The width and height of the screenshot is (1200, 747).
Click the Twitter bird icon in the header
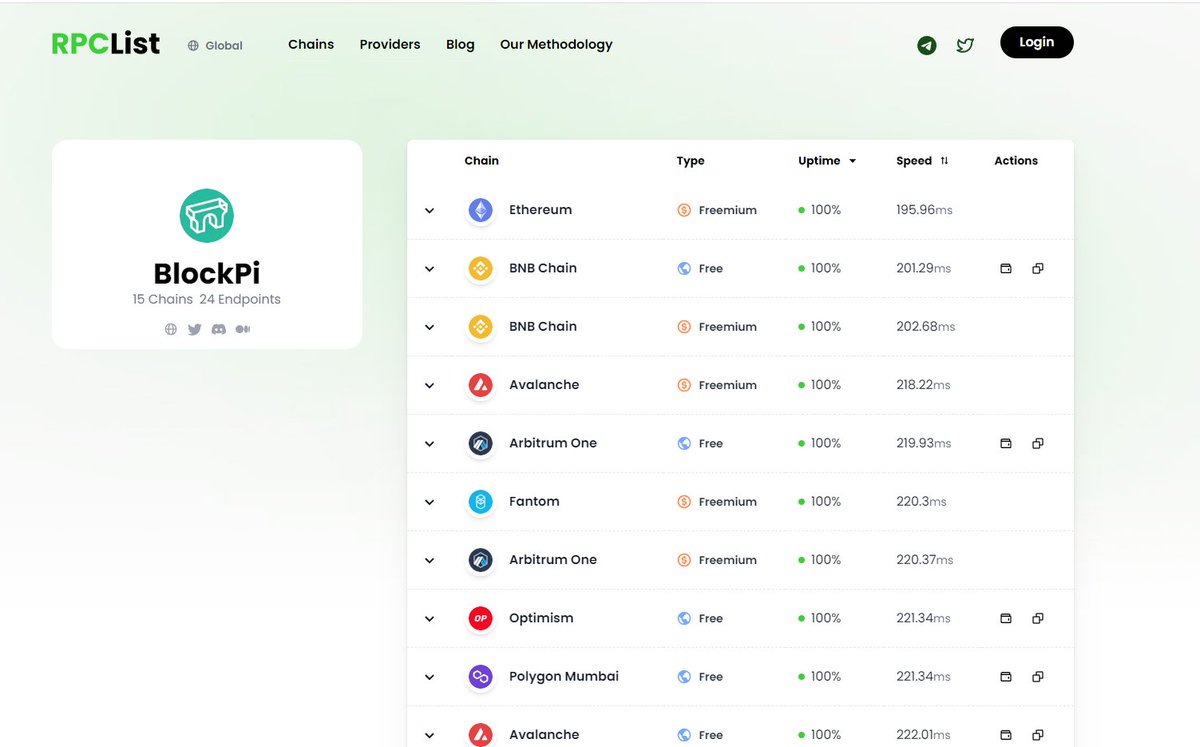click(965, 45)
